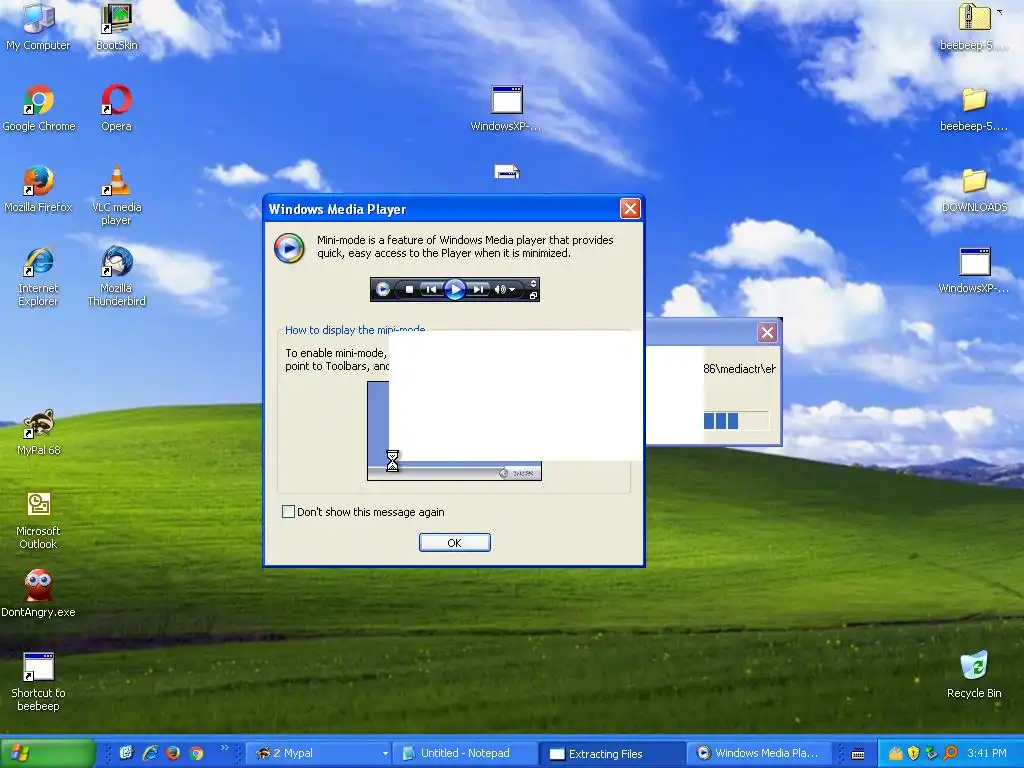
Task: Select the WindowsXP installer icon at desktop center
Action: pos(506,108)
